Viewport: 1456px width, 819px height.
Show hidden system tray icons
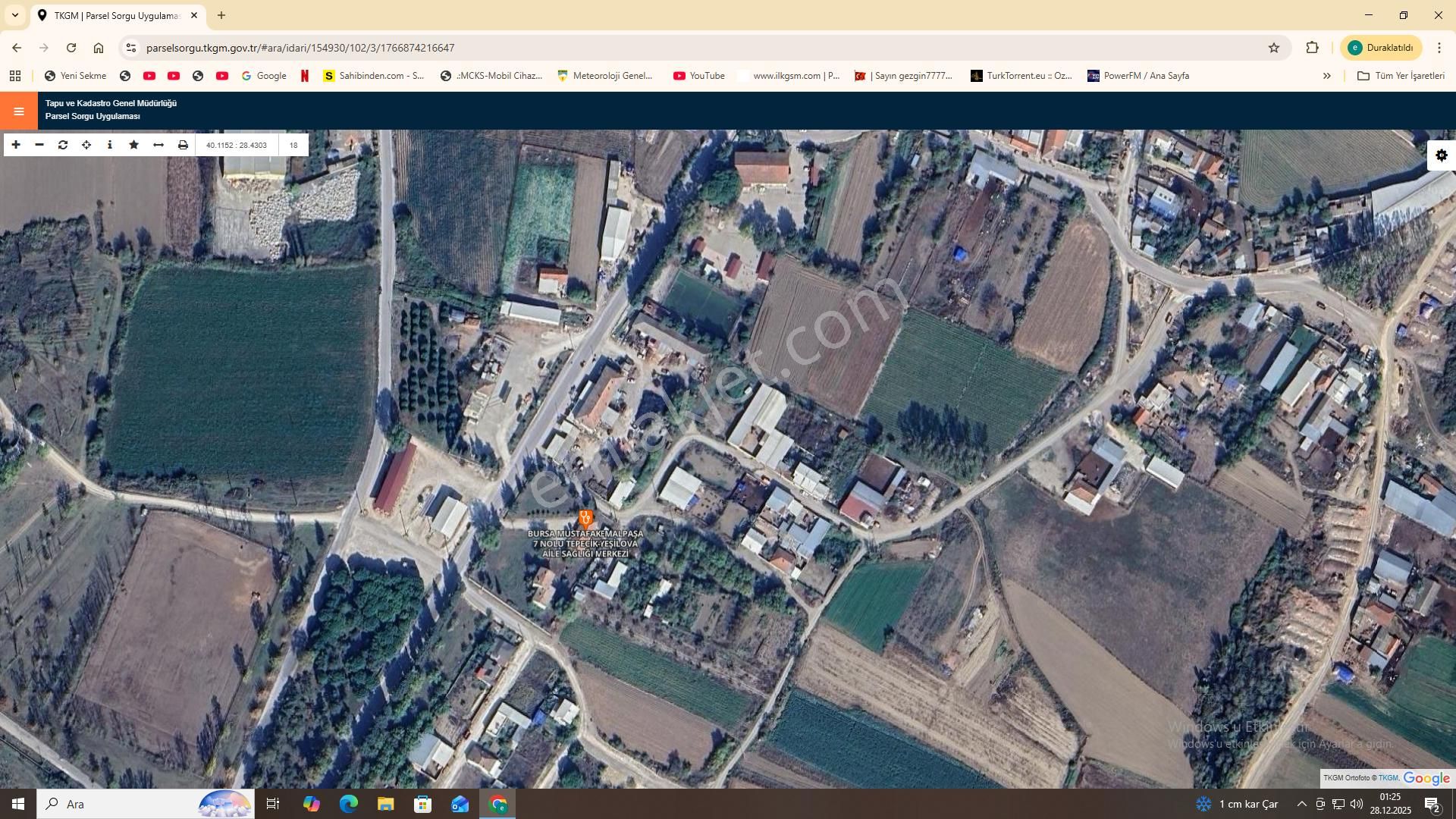pyautogui.click(x=1301, y=804)
